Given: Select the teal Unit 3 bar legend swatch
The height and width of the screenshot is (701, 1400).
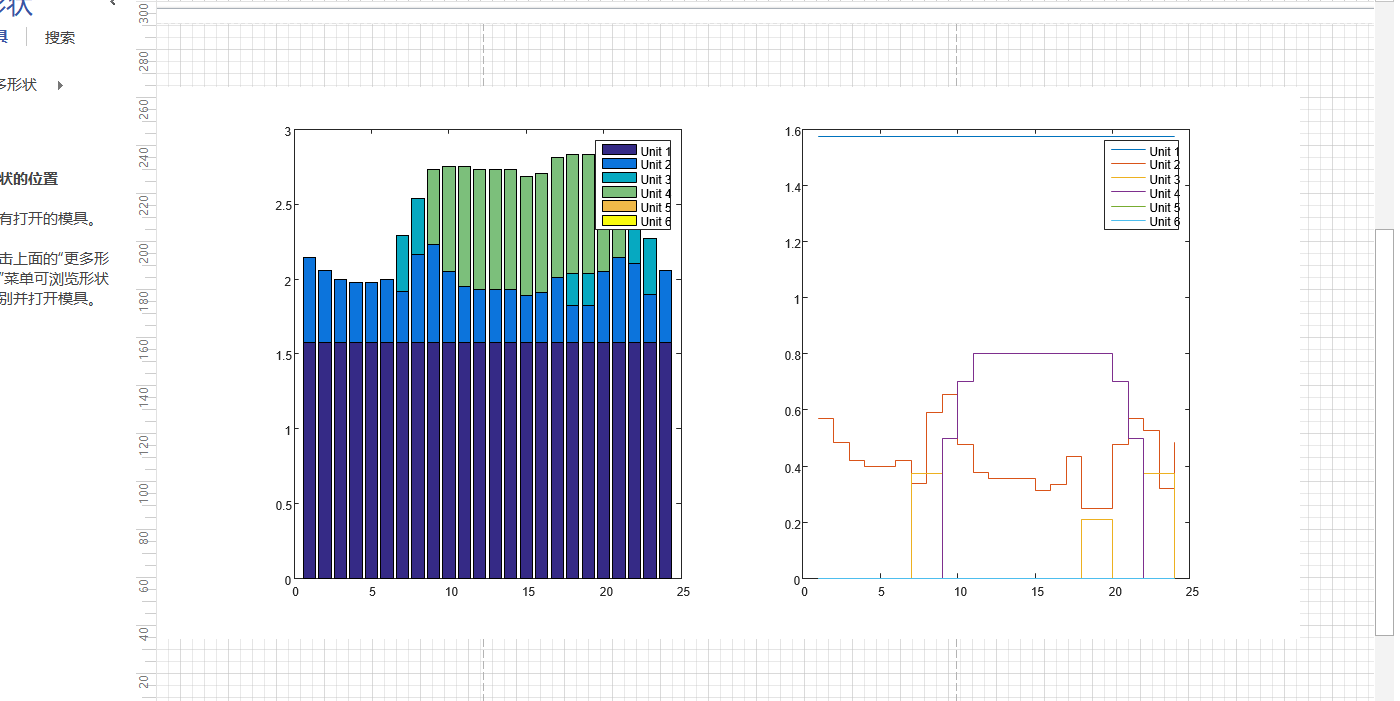Looking at the screenshot, I should [x=619, y=178].
